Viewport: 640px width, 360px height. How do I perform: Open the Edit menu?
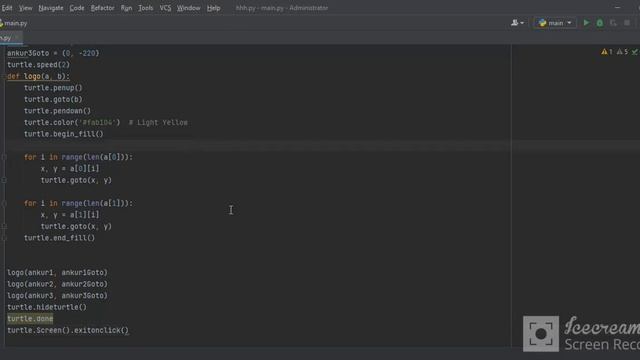coord(7,8)
